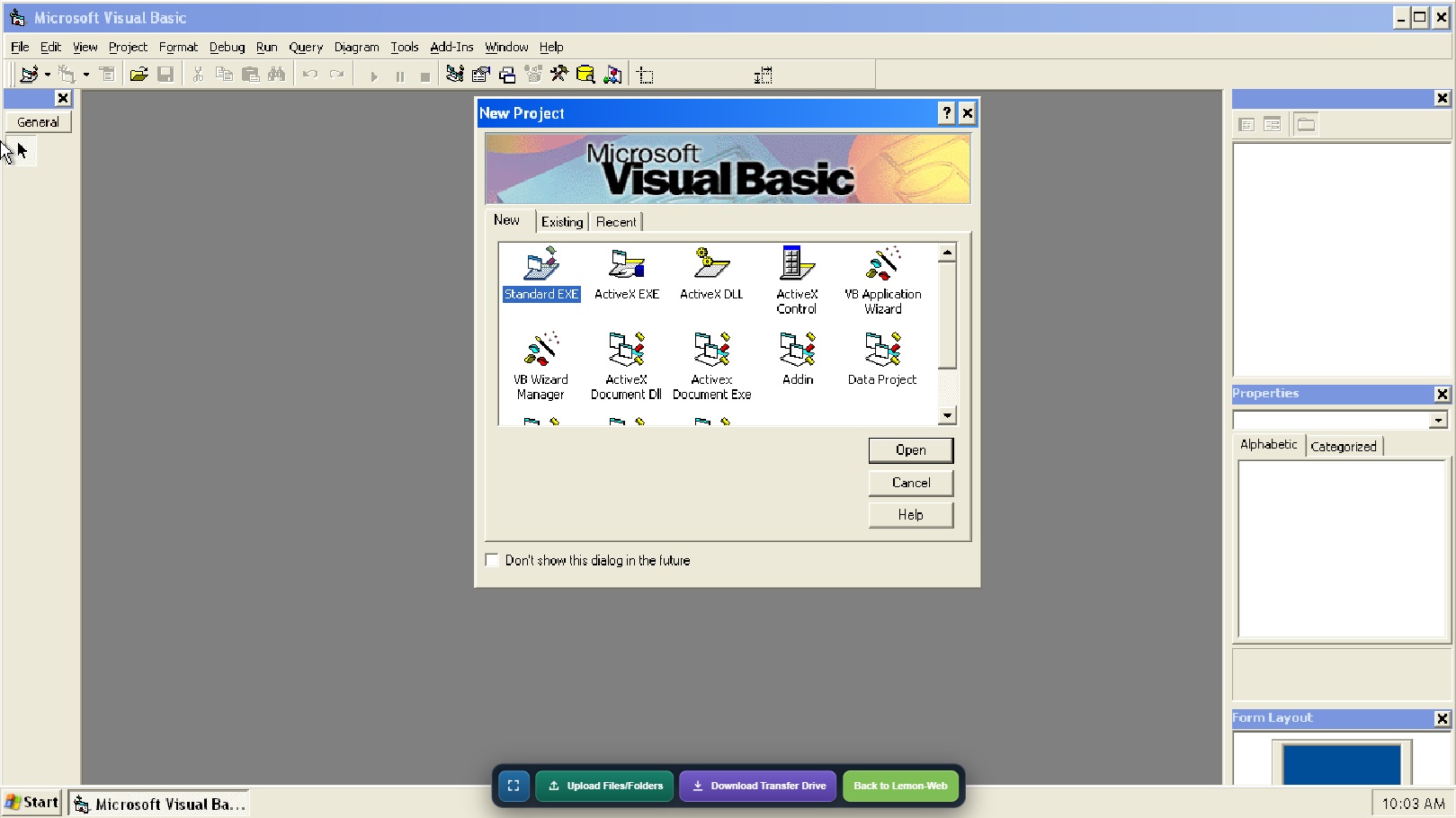Screen dimensions: 1456x818
Task: Click the Redo arrow in the toolbar
Action: tap(337, 75)
